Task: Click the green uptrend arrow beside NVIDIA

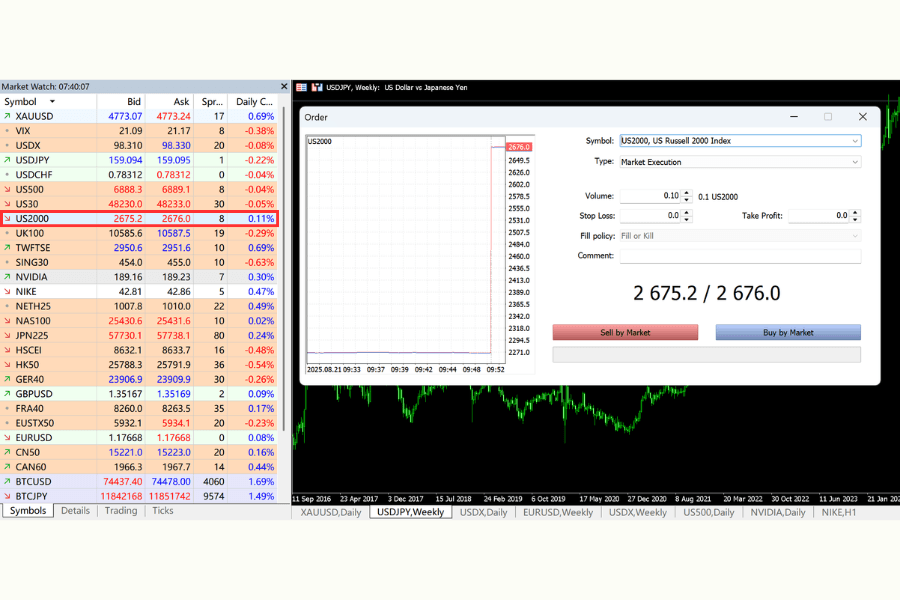Action: point(6,277)
